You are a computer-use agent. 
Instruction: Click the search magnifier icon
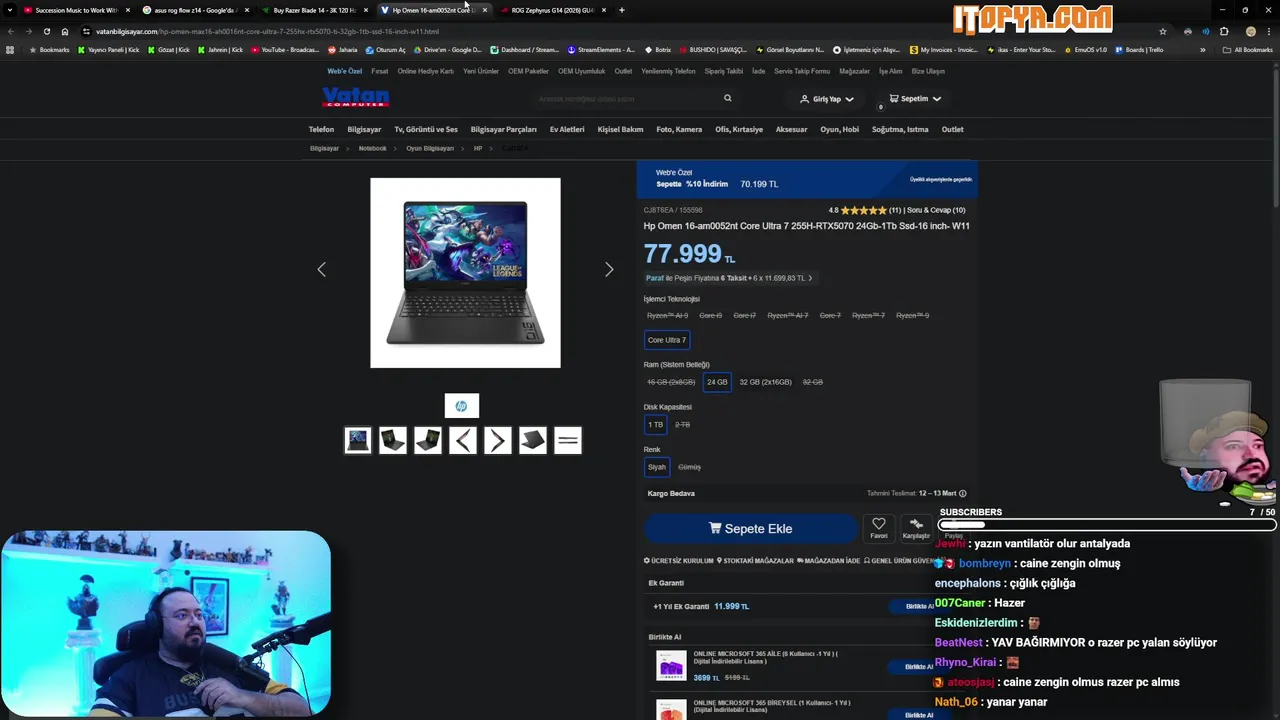coord(727,98)
